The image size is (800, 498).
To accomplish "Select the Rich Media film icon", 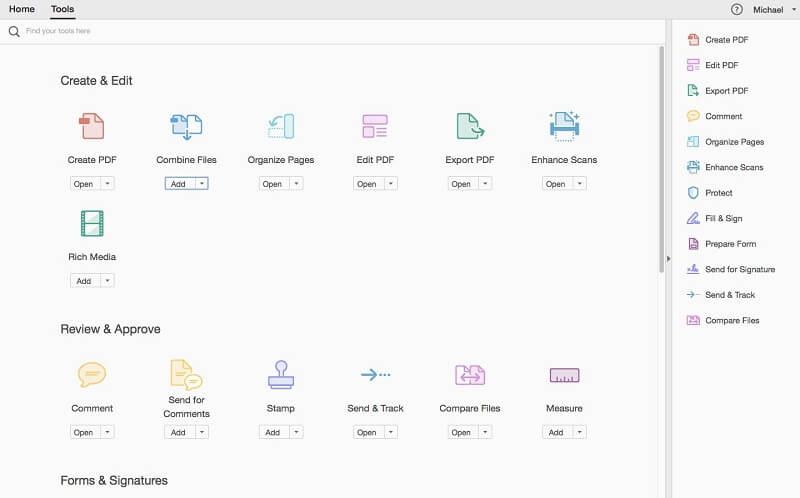I will [92, 223].
